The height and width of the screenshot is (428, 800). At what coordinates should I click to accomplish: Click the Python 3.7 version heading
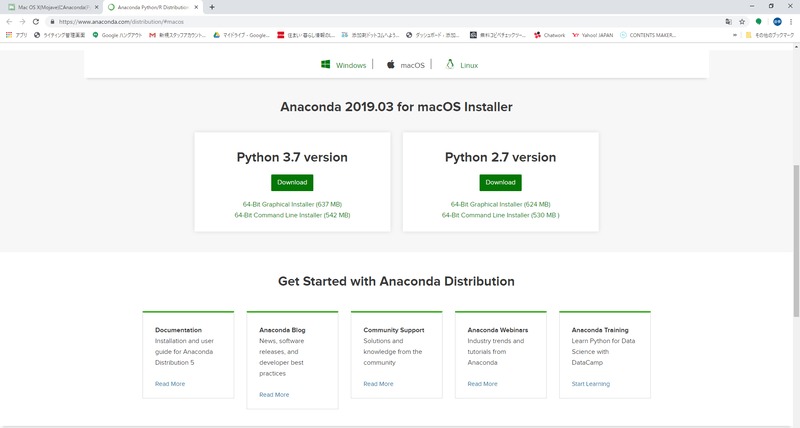[x=292, y=157]
